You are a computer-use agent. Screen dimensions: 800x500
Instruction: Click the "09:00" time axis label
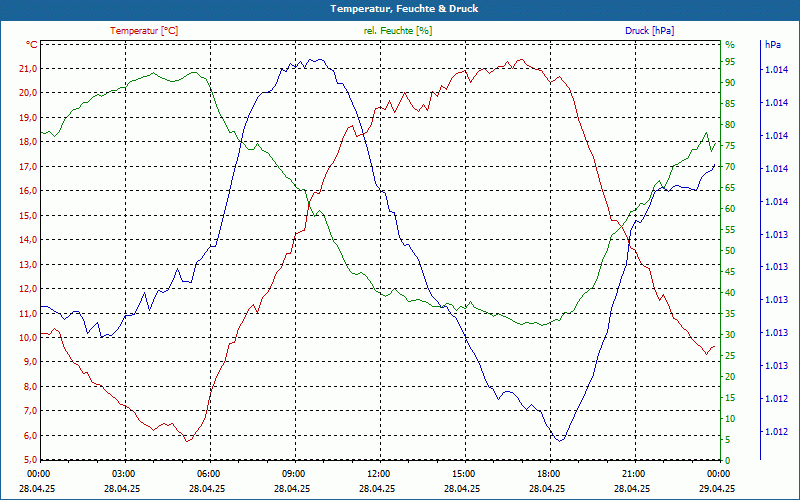click(293, 474)
